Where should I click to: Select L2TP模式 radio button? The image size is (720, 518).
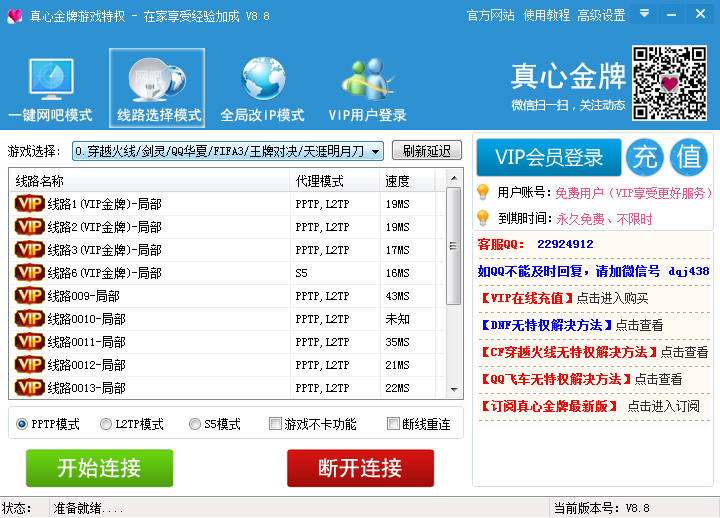pyautogui.click(x=106, y=424)
